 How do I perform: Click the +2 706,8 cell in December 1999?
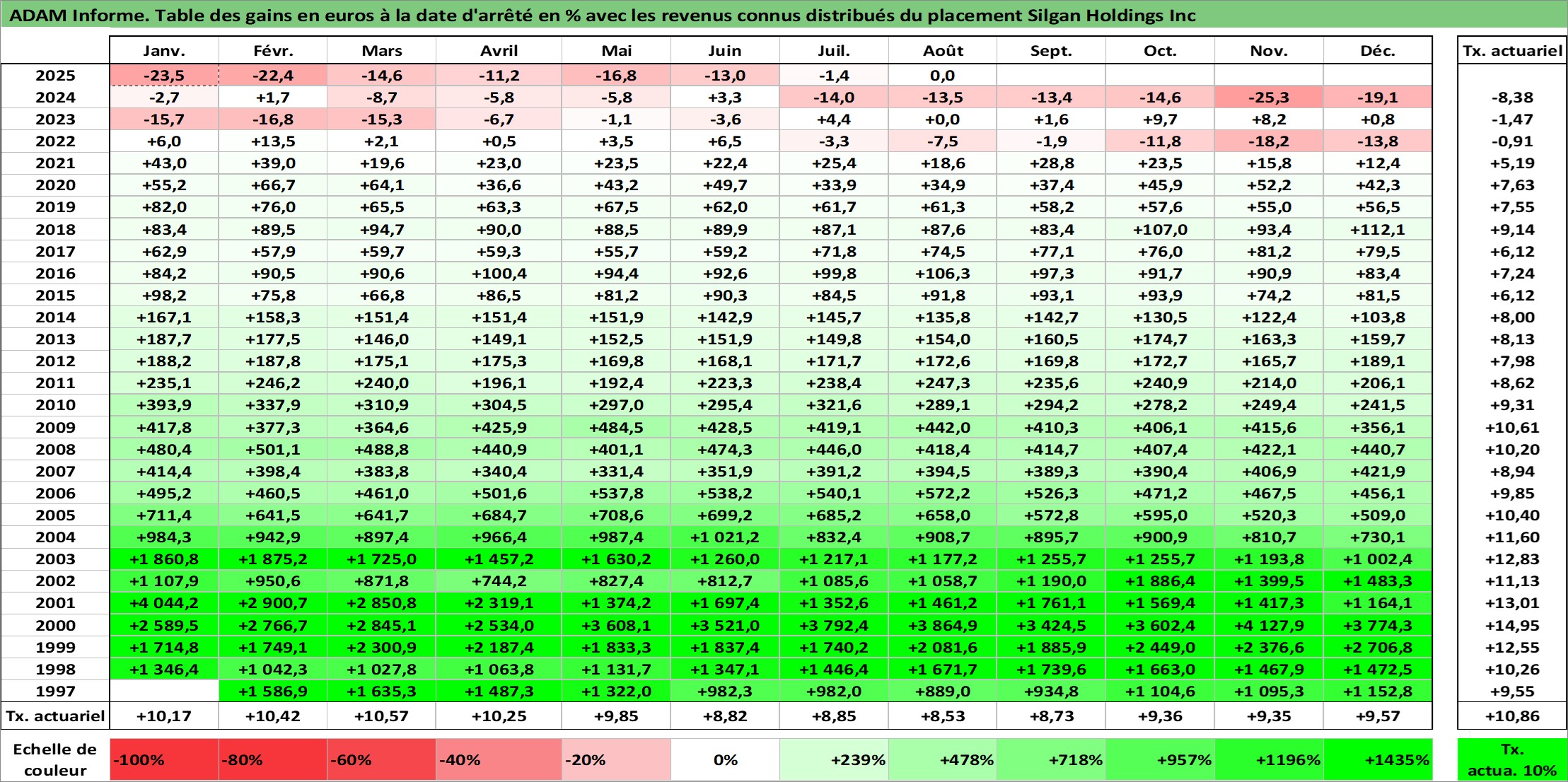pos(1378,647)
